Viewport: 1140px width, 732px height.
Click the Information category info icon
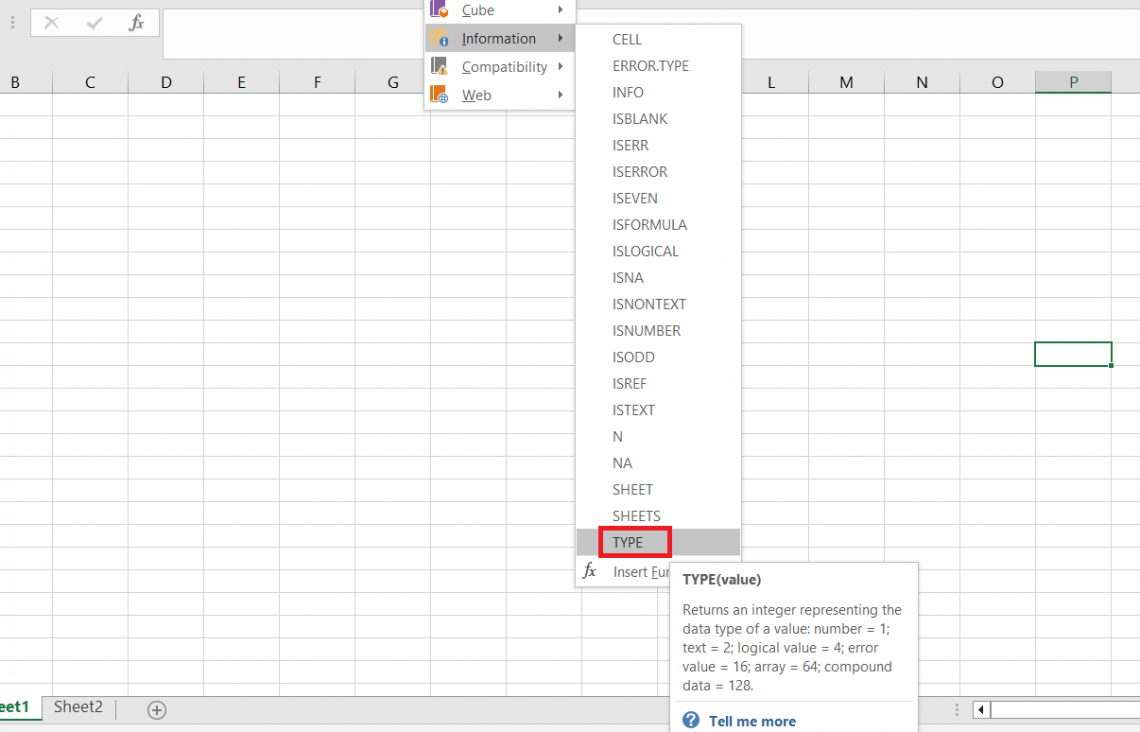coord(438,38)
